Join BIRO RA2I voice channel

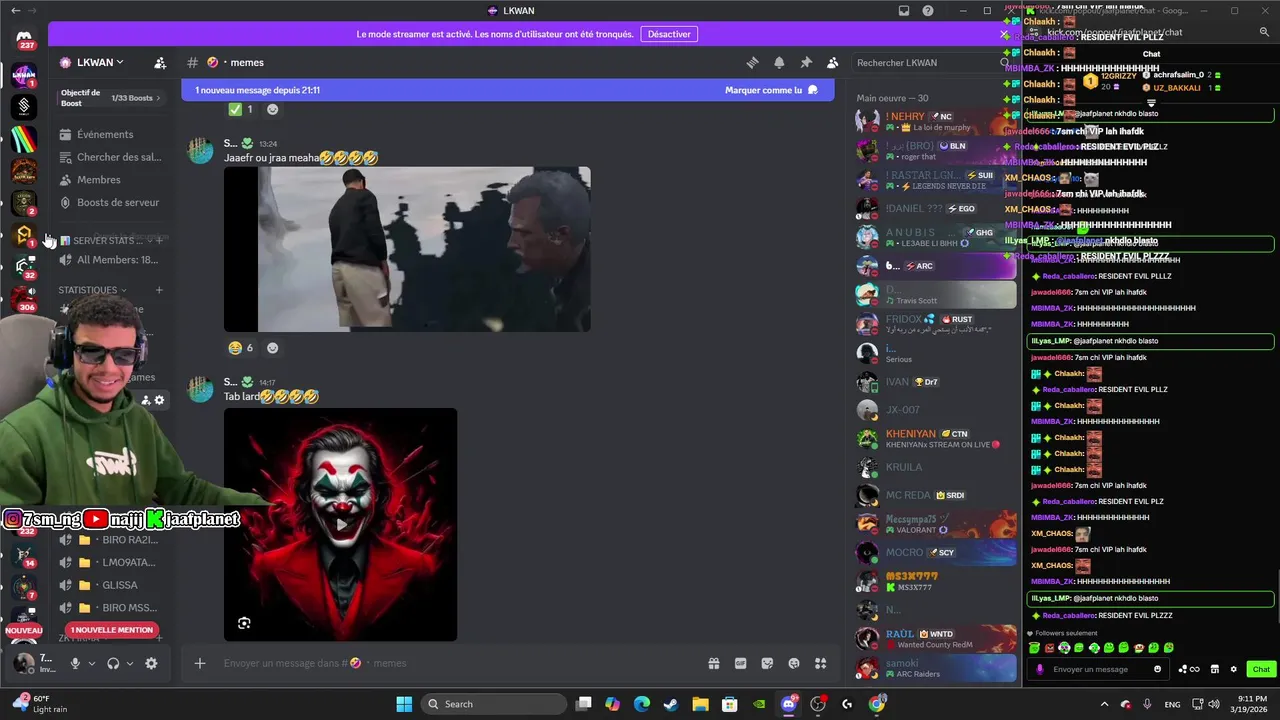pyautogui.click(x=112, y=539)
